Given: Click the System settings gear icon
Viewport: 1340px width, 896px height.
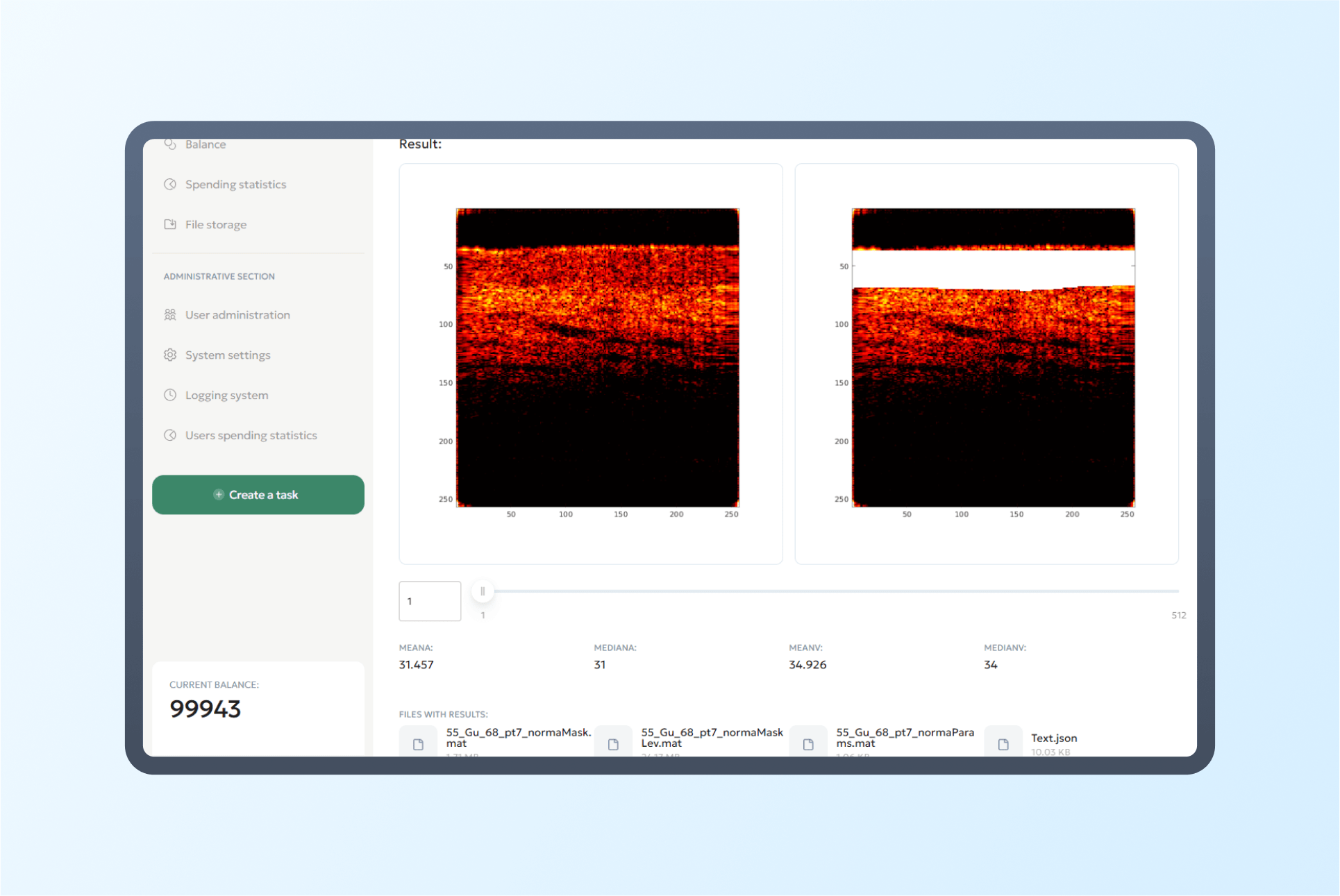Looking at the screenshot, I should click(170, 355).
